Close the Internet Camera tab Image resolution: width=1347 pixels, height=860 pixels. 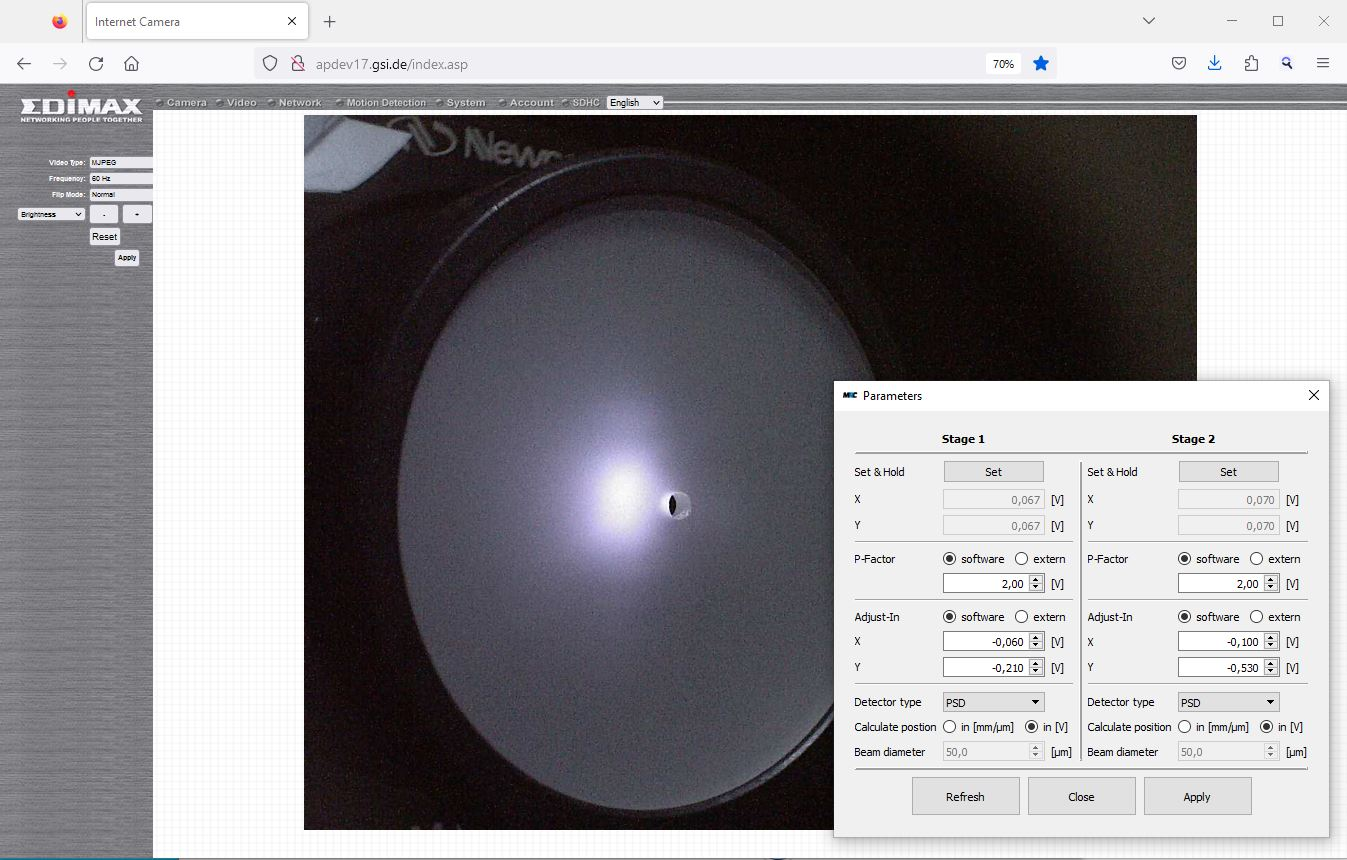tap(292, 21)
